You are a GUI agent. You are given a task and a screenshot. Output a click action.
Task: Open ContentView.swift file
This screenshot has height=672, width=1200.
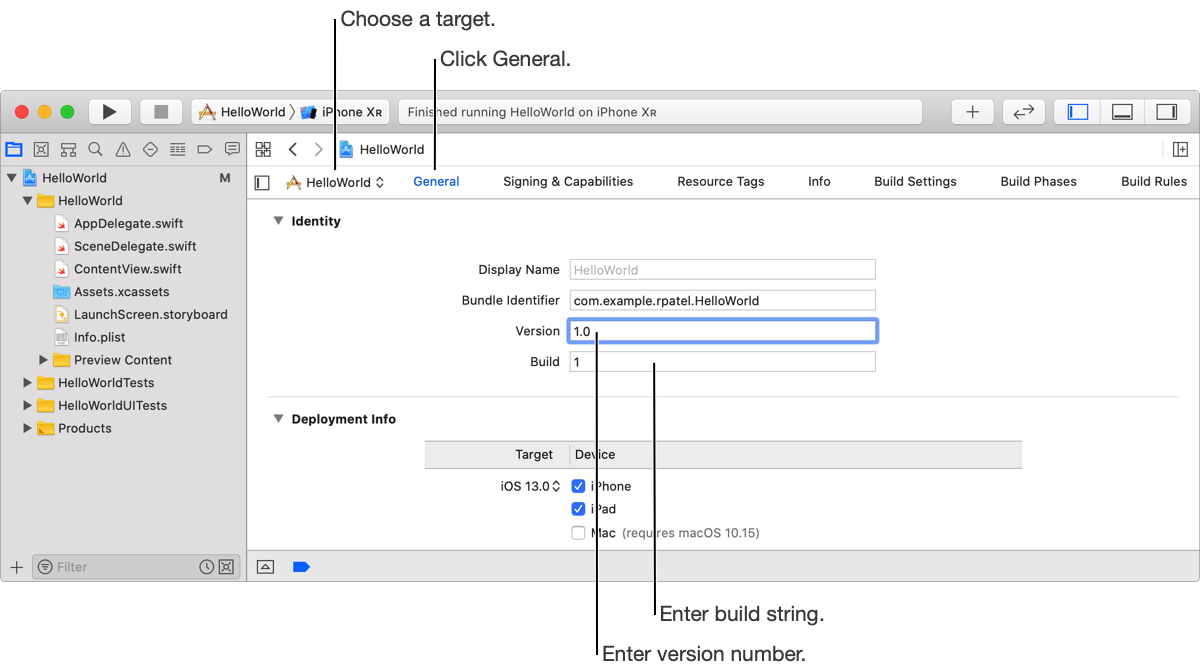click(118, 269)
